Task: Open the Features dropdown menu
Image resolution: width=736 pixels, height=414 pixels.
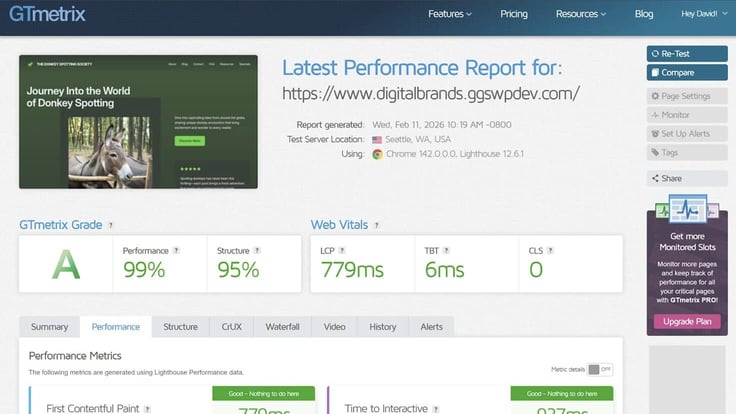Action: click(450, 14)
